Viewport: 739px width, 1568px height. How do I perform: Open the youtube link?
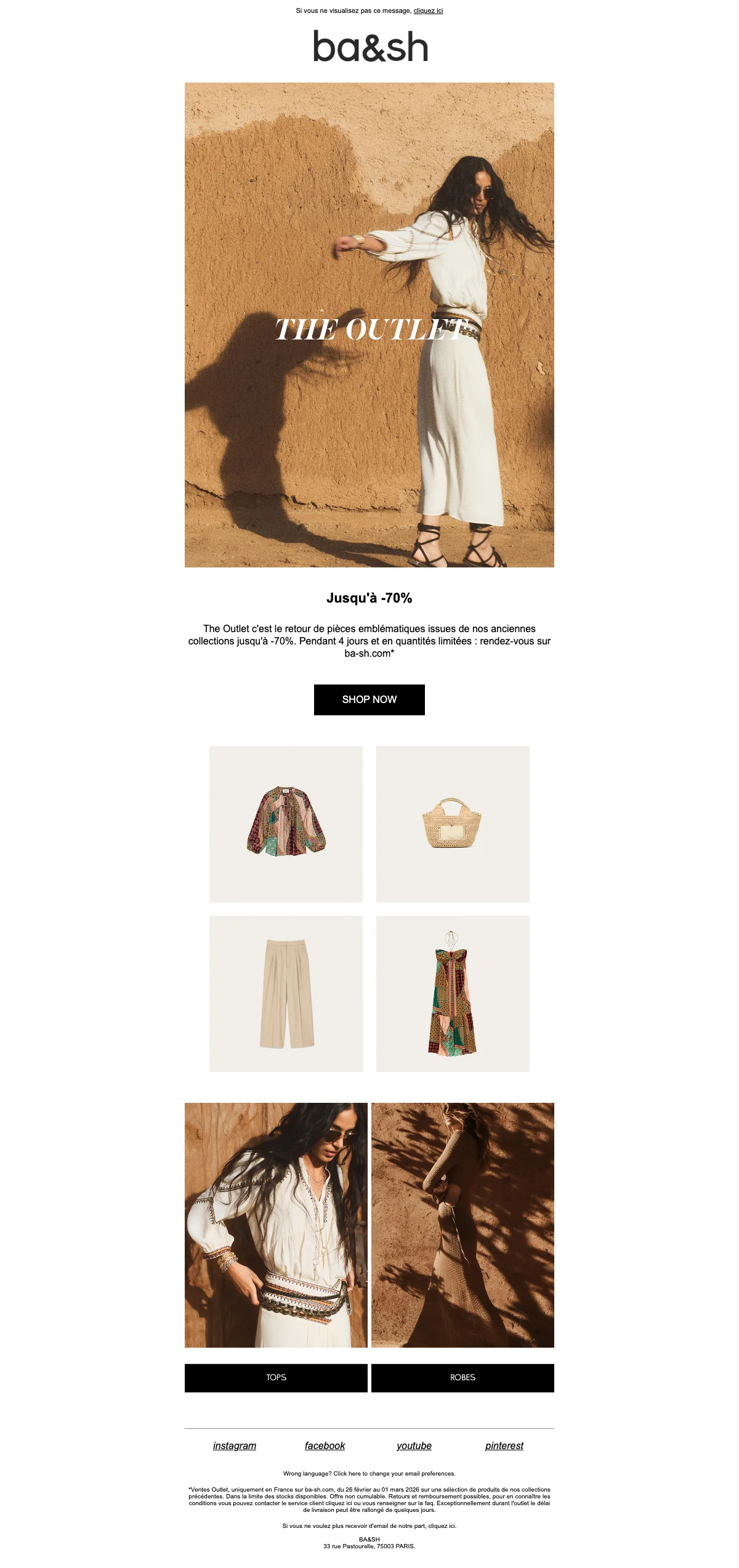point(414,1445)
